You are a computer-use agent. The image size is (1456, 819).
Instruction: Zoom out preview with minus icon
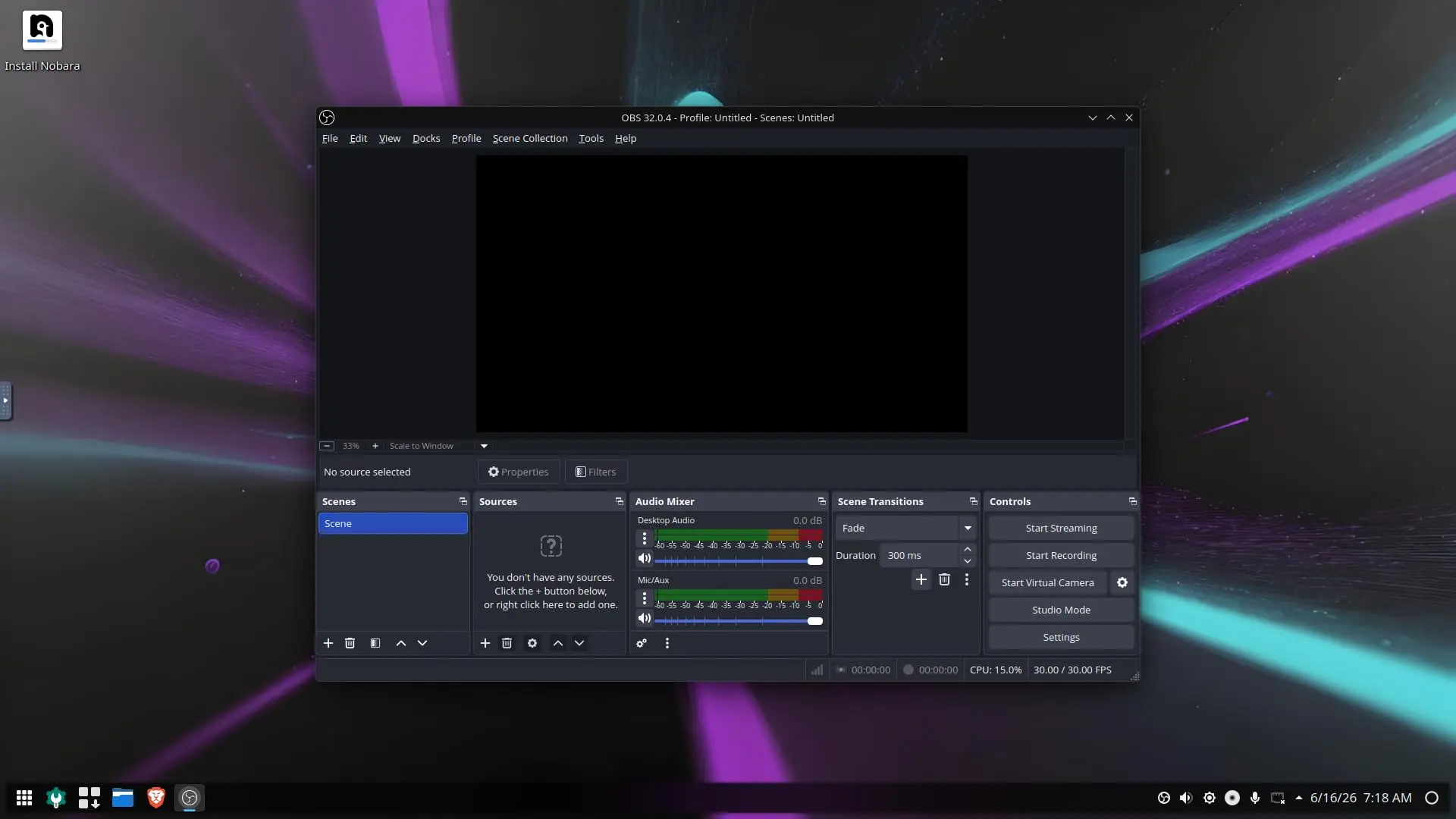pos(327,446)
